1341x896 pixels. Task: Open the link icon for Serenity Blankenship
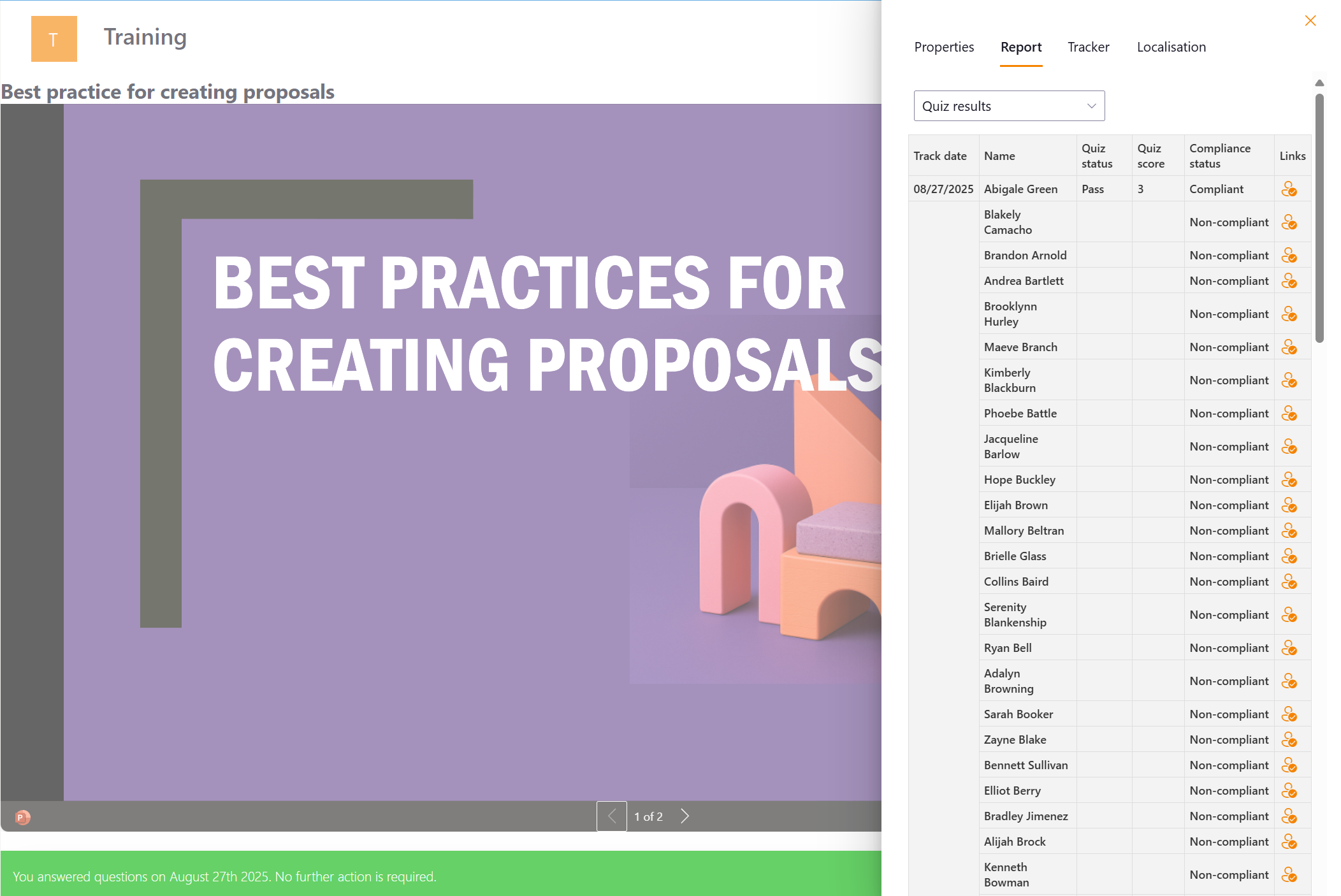click(1289, 615)
